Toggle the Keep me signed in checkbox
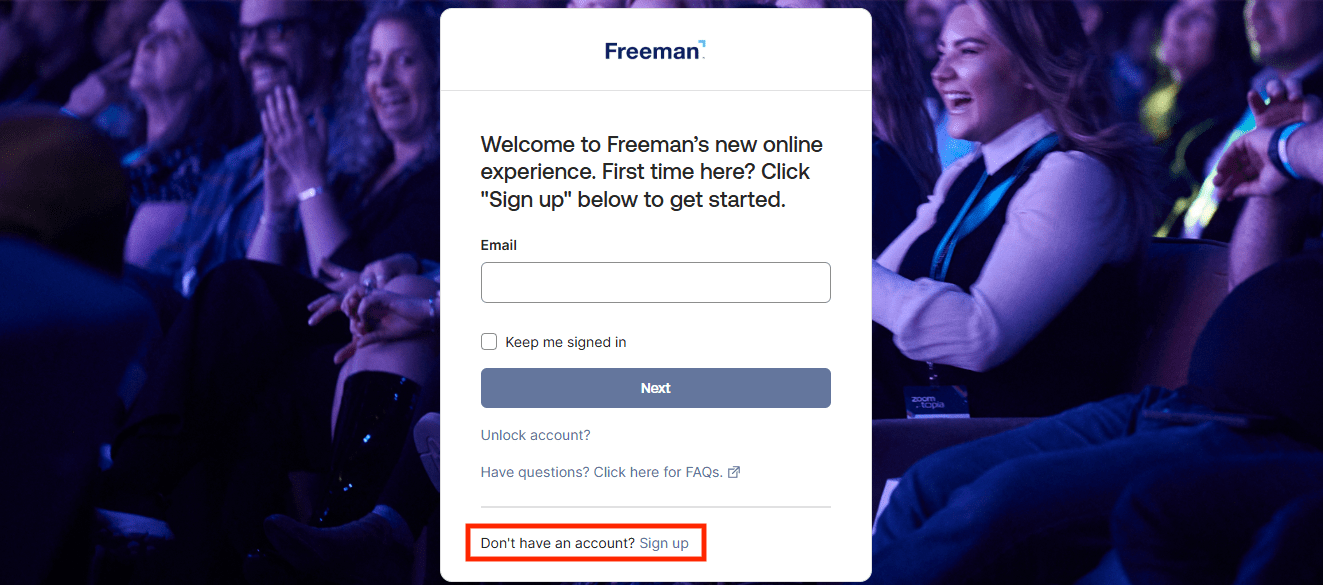1323x585 pixels. [489, 342]
